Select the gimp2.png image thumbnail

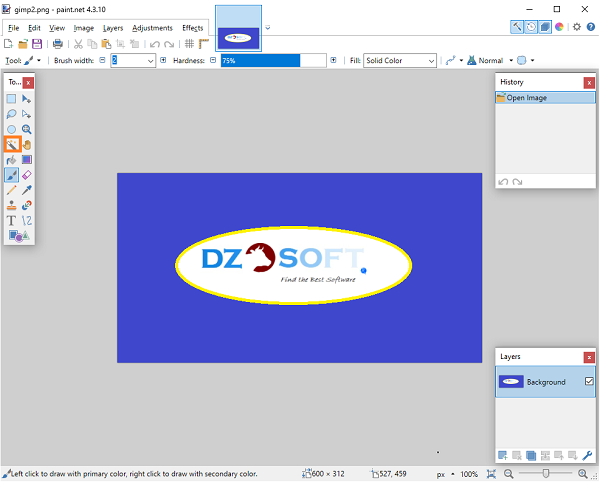tap(238, 29)
